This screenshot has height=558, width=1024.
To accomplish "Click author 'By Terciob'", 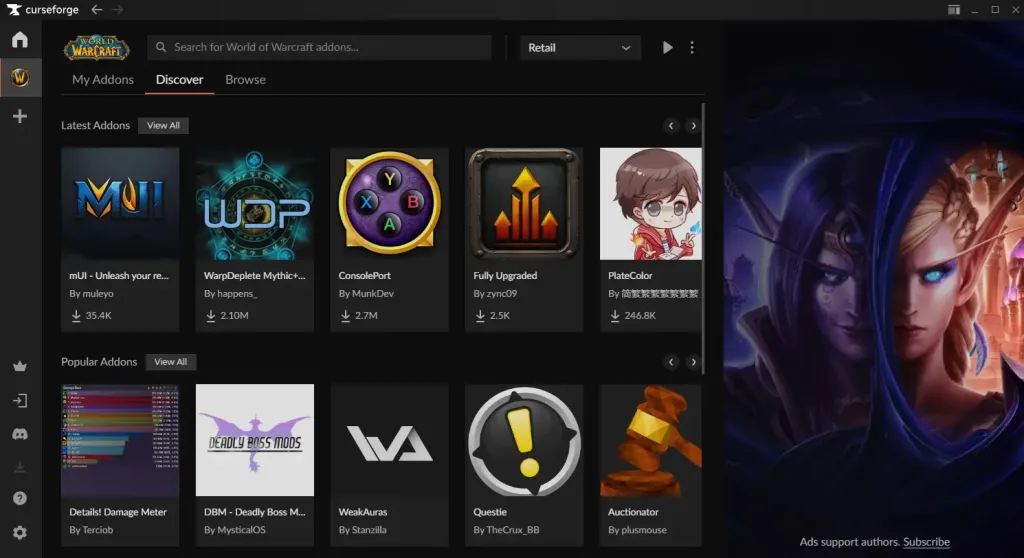I will tap(91, 530).
